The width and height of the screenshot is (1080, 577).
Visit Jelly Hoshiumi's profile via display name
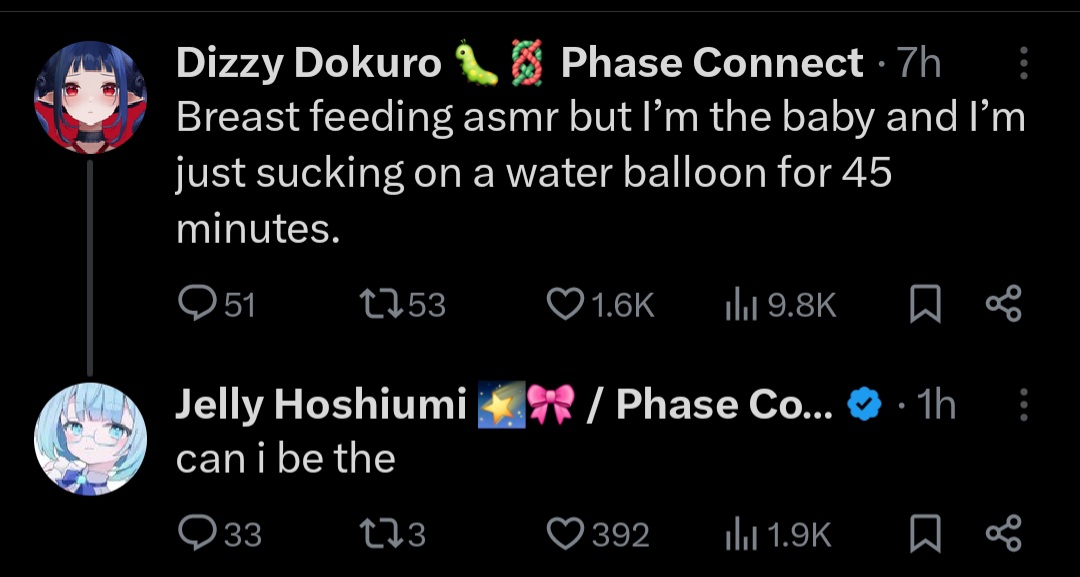[x=321, y=404]
